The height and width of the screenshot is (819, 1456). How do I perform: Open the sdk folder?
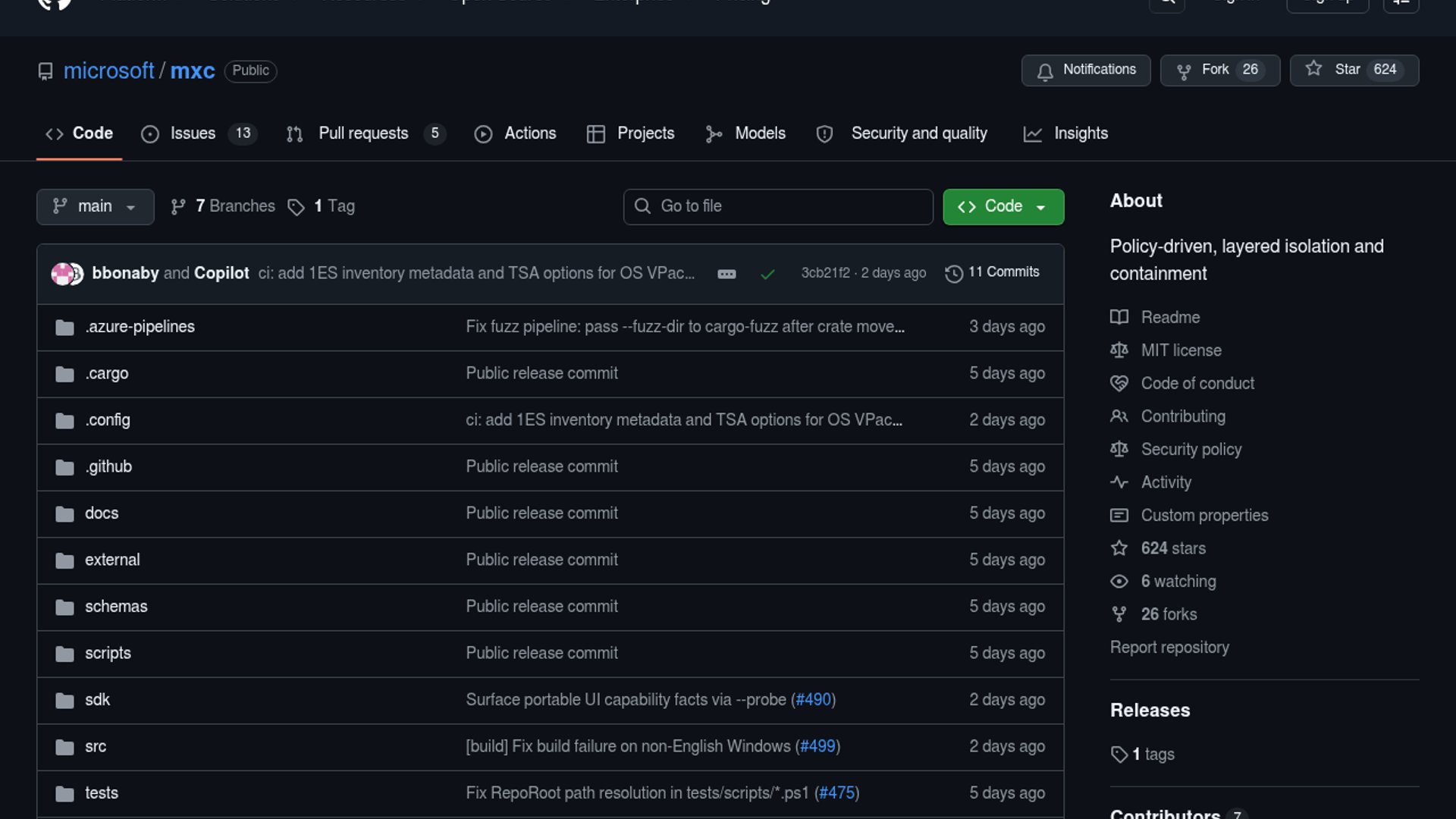coord(97,700)
